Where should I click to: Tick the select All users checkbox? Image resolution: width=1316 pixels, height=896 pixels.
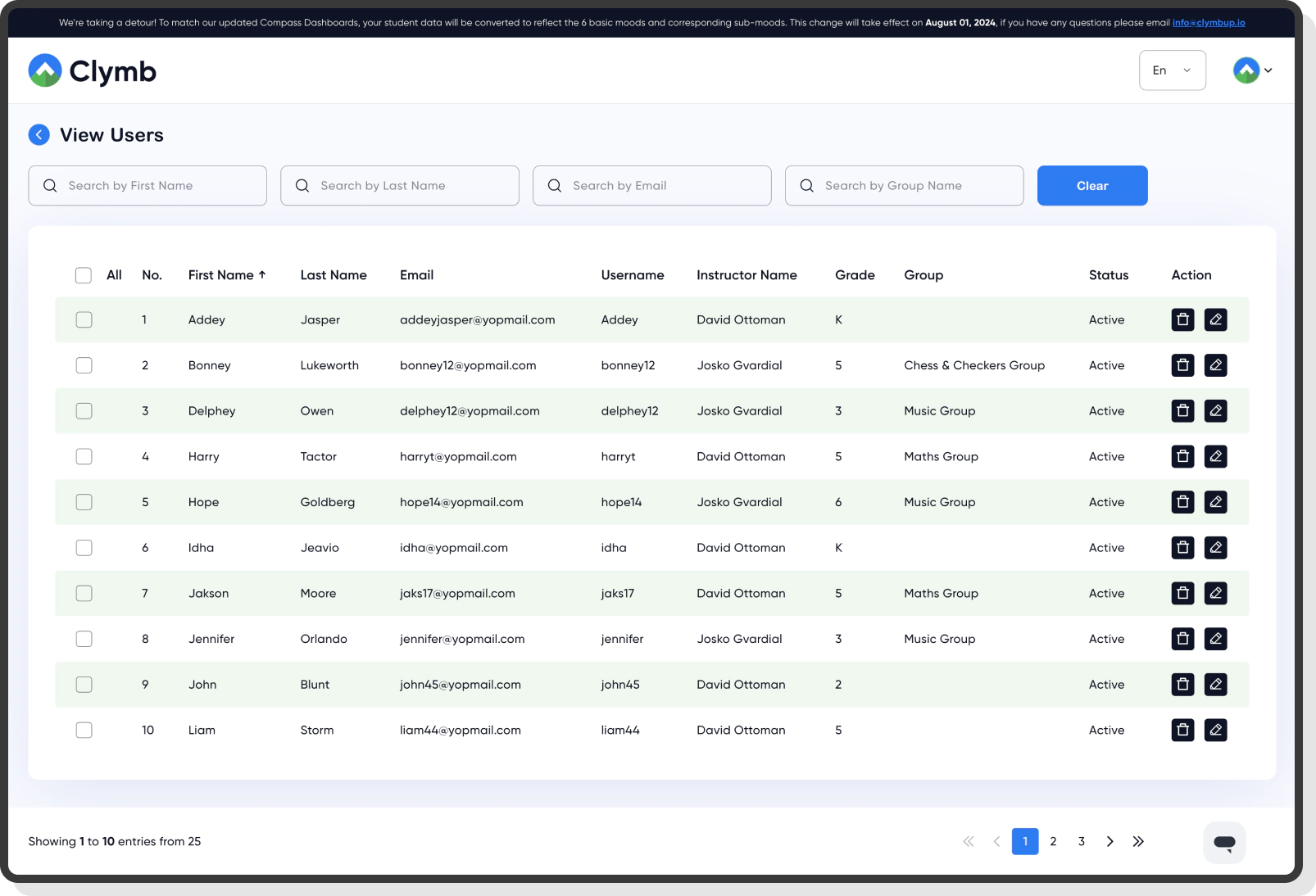coord(84,275)
